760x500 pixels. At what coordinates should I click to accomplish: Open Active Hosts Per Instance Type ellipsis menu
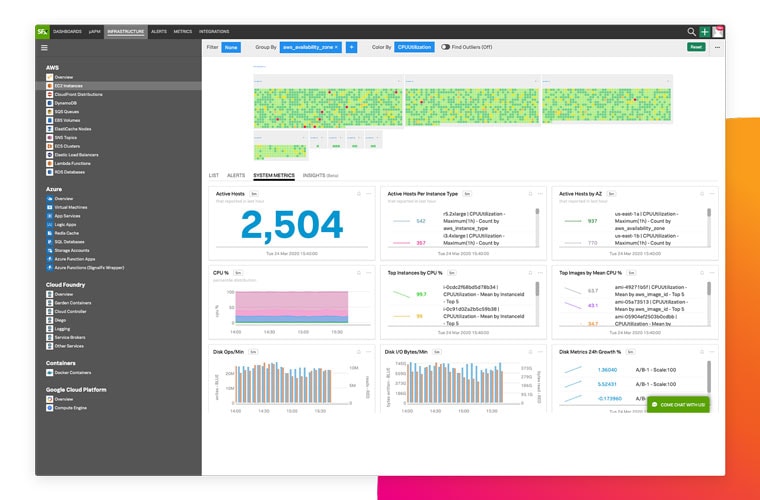tap(540, 194)
